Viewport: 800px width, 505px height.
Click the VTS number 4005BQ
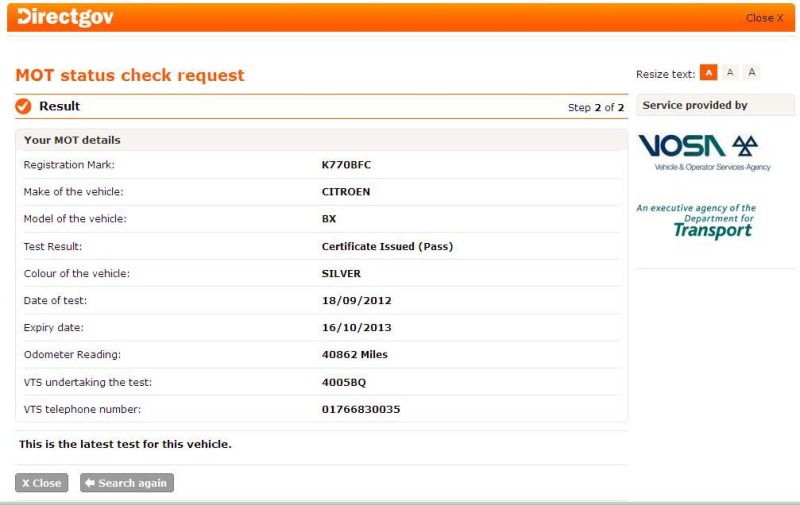(343, 382)
